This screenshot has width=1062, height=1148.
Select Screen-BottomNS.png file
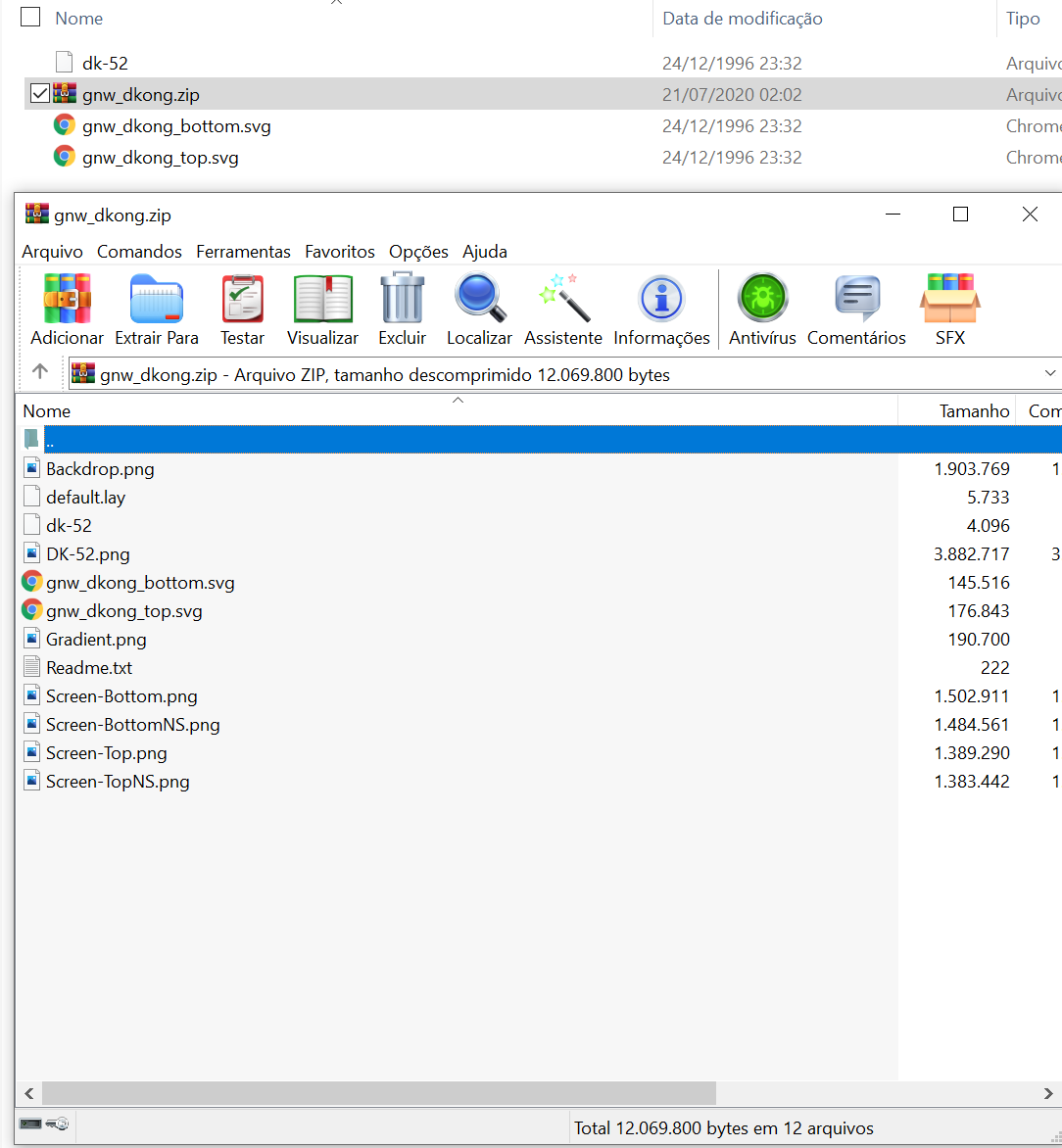click(132, 724)
